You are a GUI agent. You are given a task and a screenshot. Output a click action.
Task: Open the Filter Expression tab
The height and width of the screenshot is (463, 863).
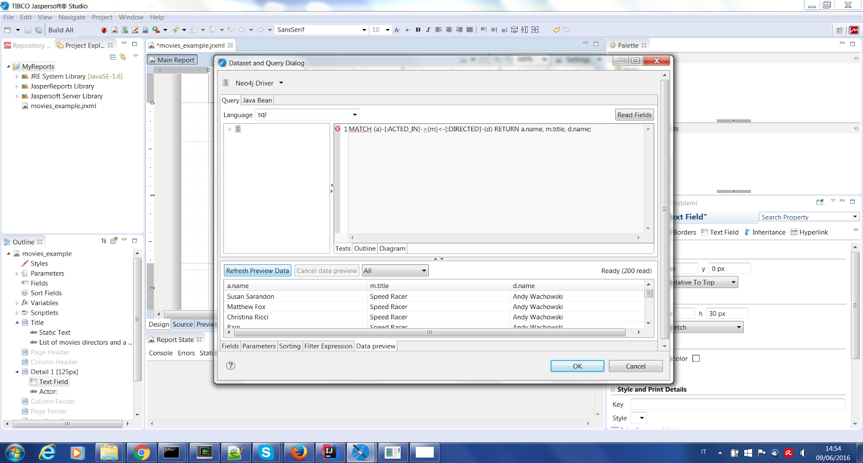coord(328,346)
